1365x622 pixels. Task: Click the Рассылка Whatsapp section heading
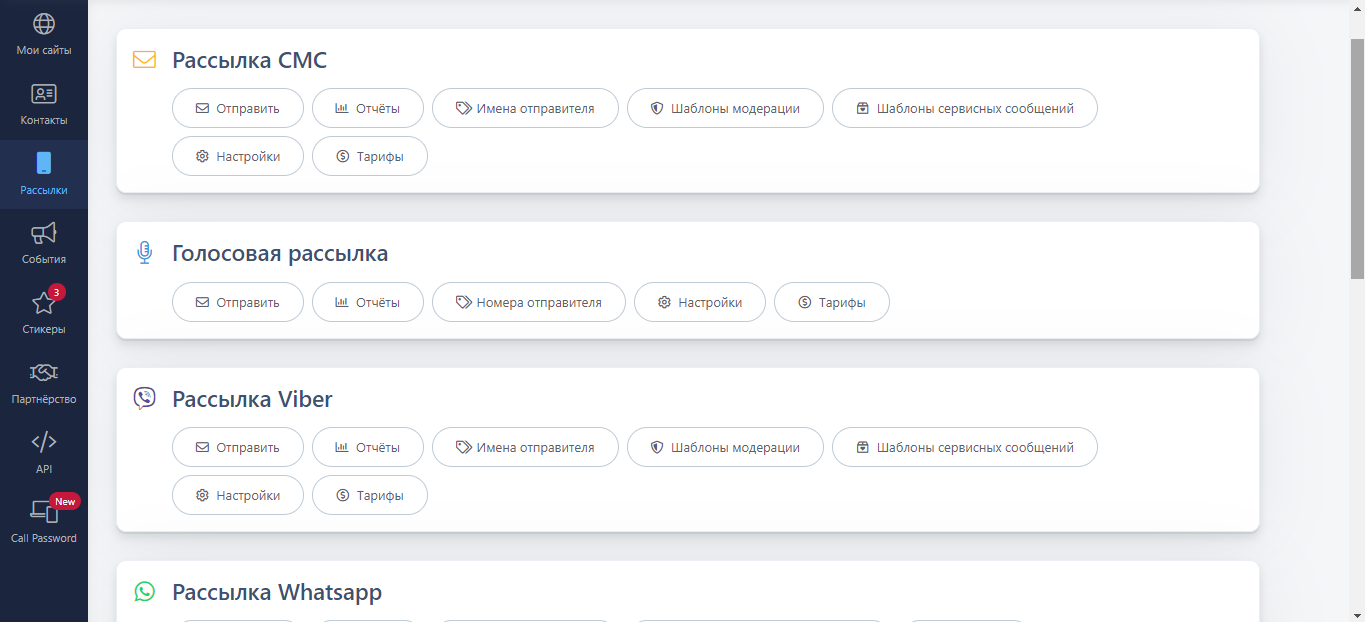[x=277, y=592]
